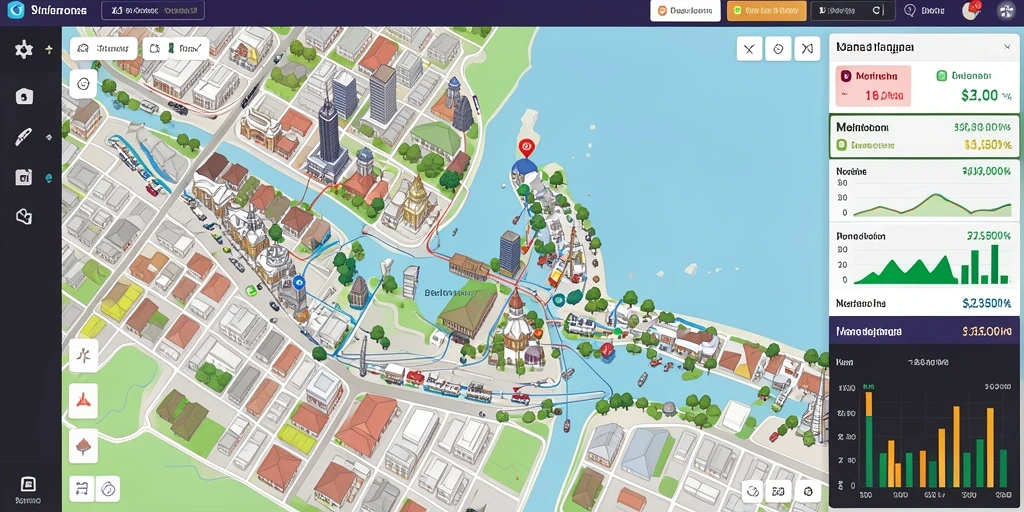Click the red location pin on the map
Viewport: 1024px width, 512px height.
526,148
